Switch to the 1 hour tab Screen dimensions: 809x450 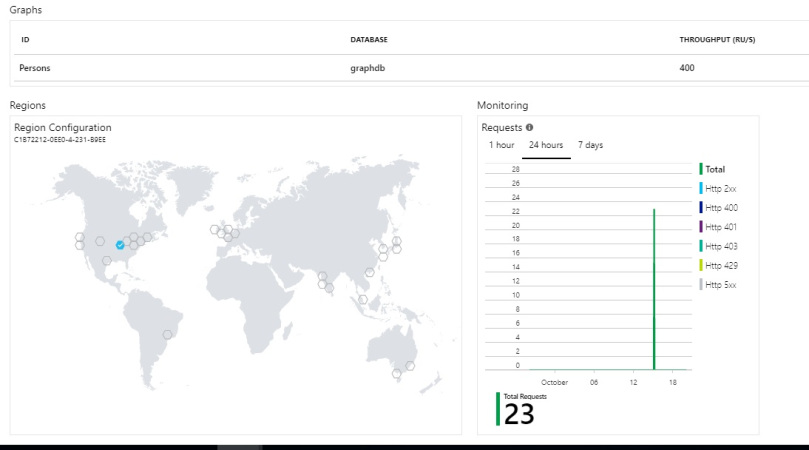(502, 145)
